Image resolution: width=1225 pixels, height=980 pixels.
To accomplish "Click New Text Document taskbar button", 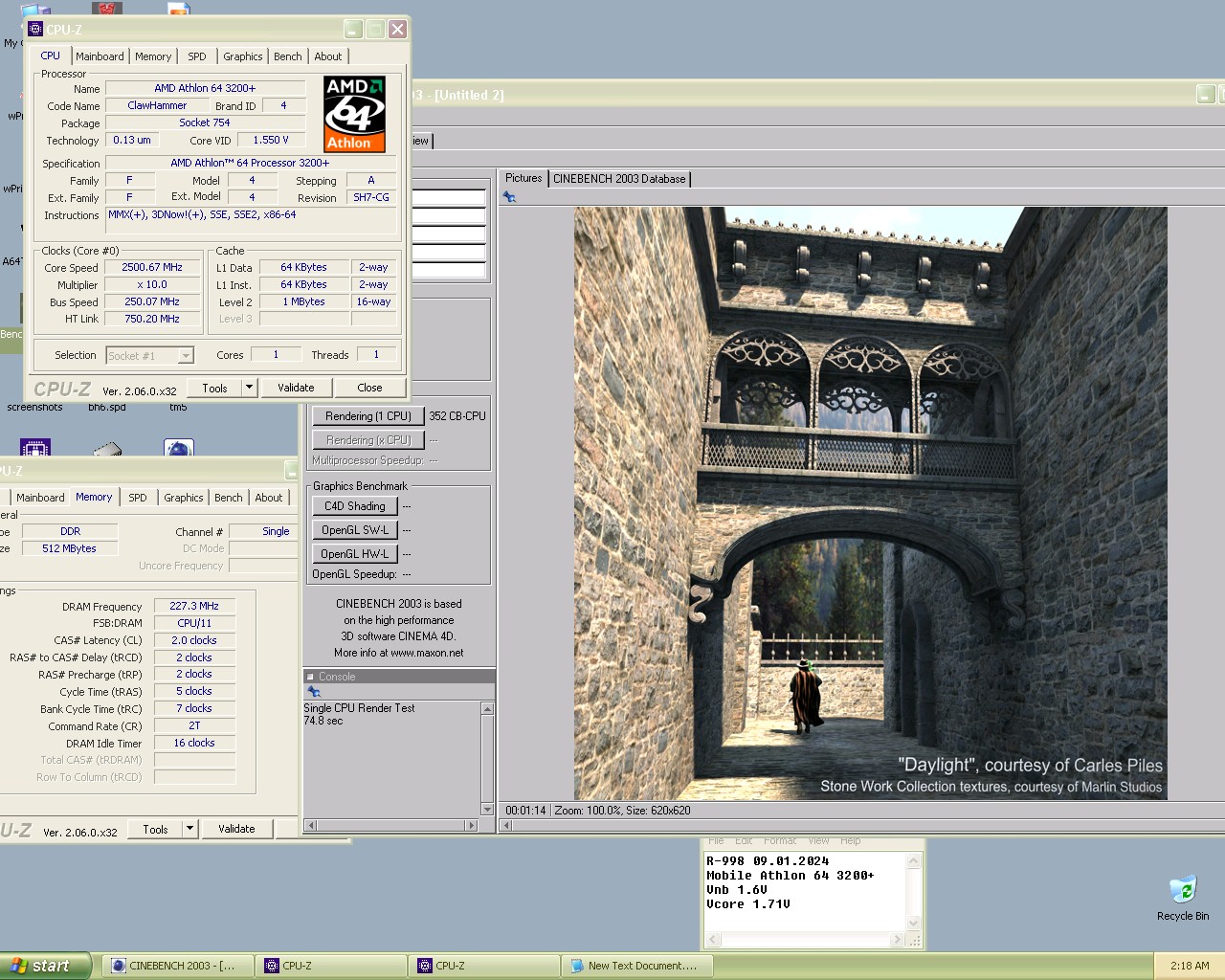I will point(637,966).
